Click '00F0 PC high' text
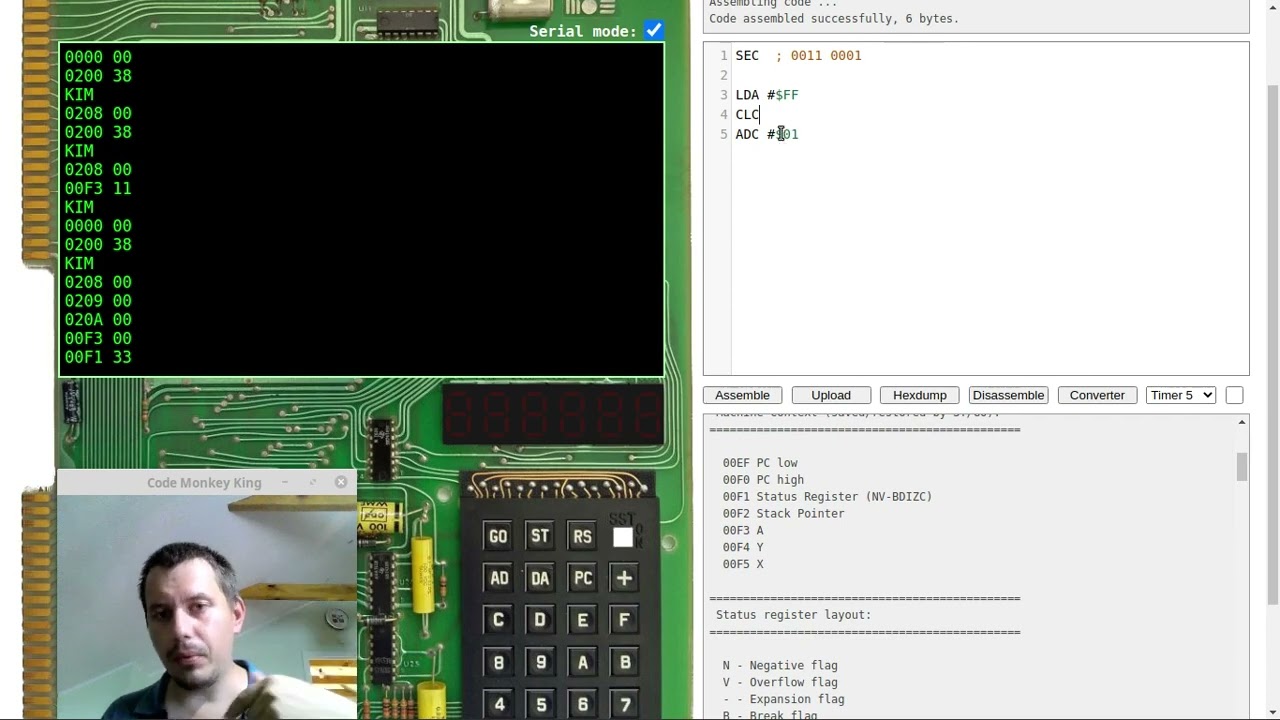The height and width of the screenshot is (720, 1280). click(x=763, y=480)
